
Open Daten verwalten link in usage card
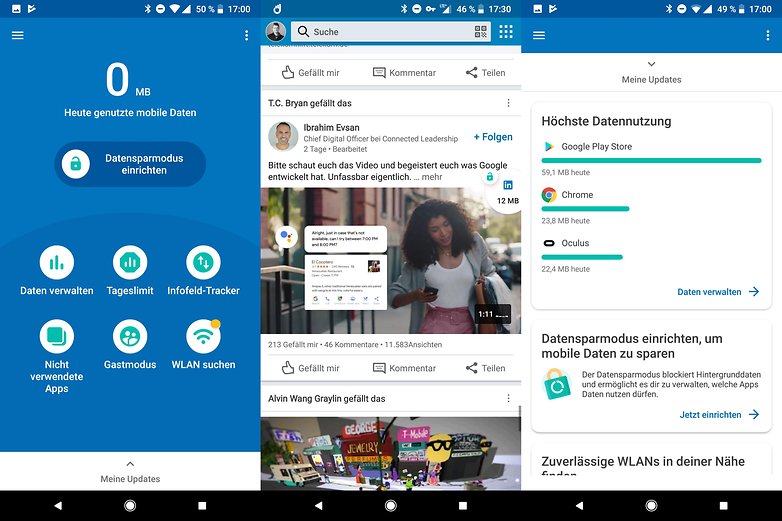click(718, 292)
